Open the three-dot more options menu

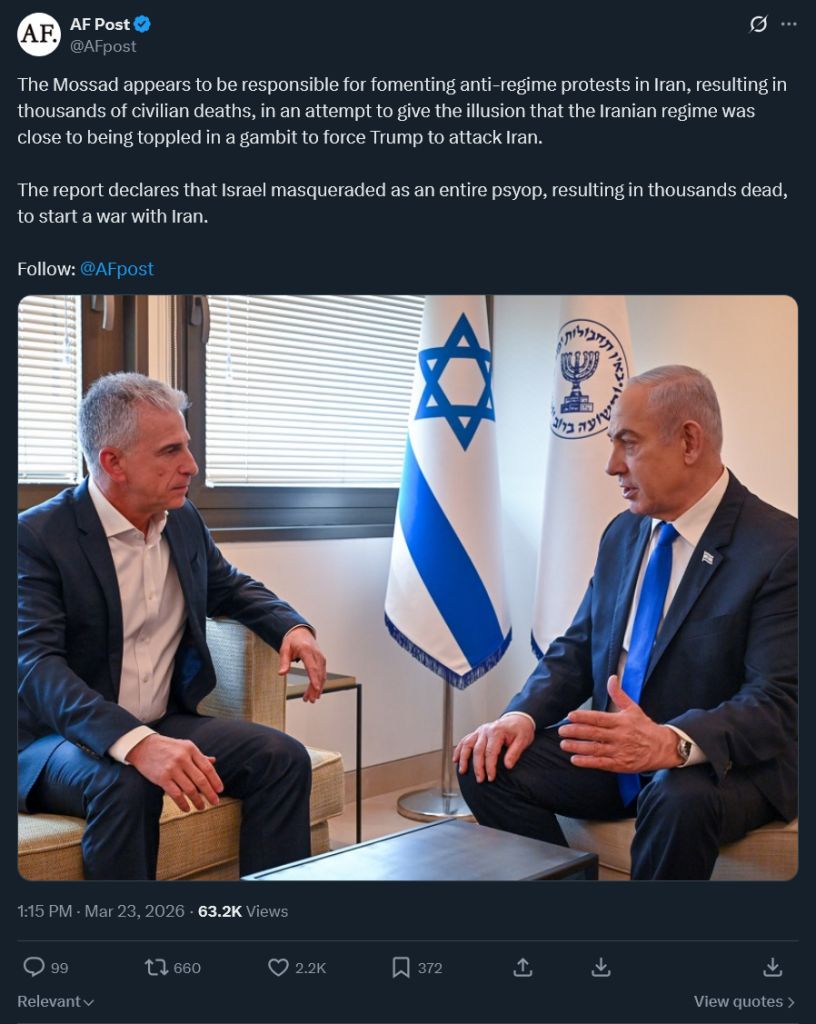pyautogui.click(x=789, y=24)
